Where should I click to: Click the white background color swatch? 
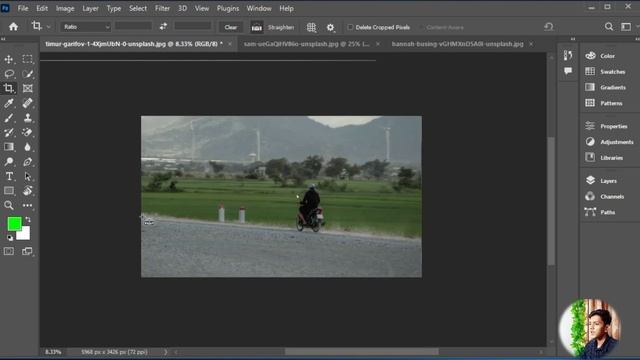pyautogui.click(x=25, y=235)
